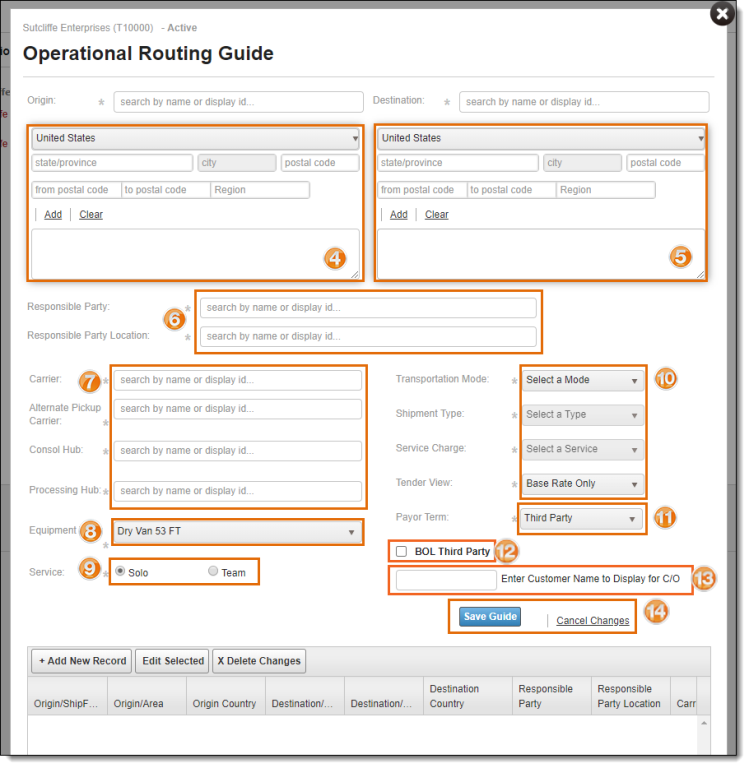The image size is (749, 768).
Task: Expand the origin country United States dropdown
Action: [x=195, y=138]
